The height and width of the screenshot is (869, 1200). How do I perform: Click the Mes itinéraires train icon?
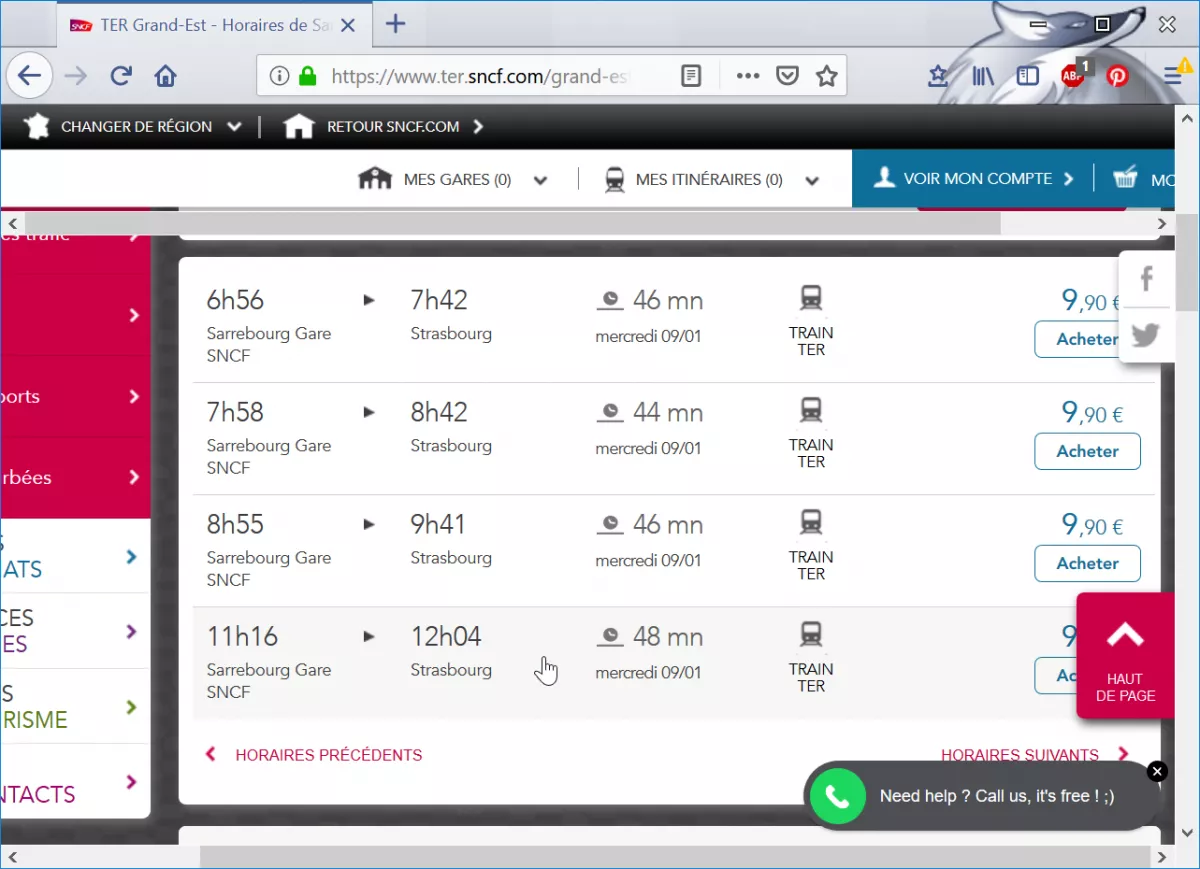615,180
